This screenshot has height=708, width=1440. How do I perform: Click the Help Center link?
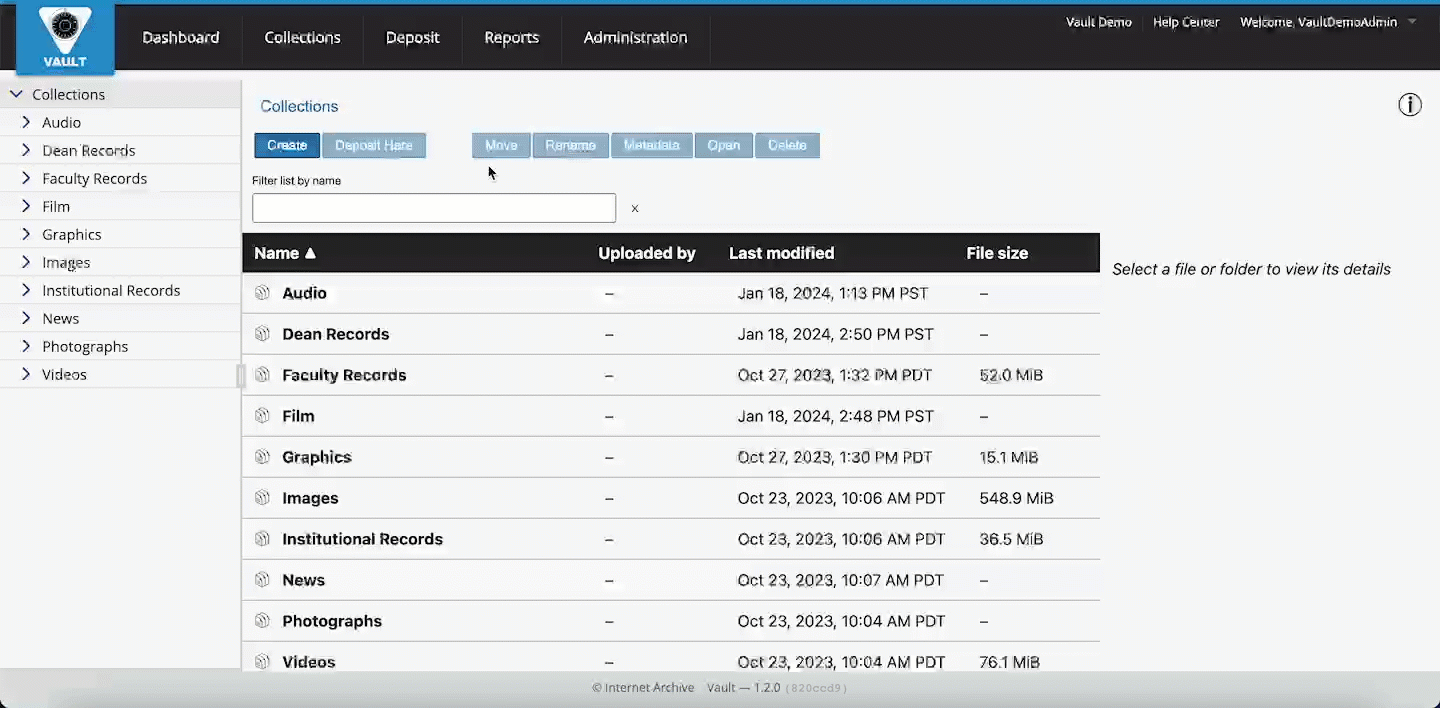(1185, 22)
